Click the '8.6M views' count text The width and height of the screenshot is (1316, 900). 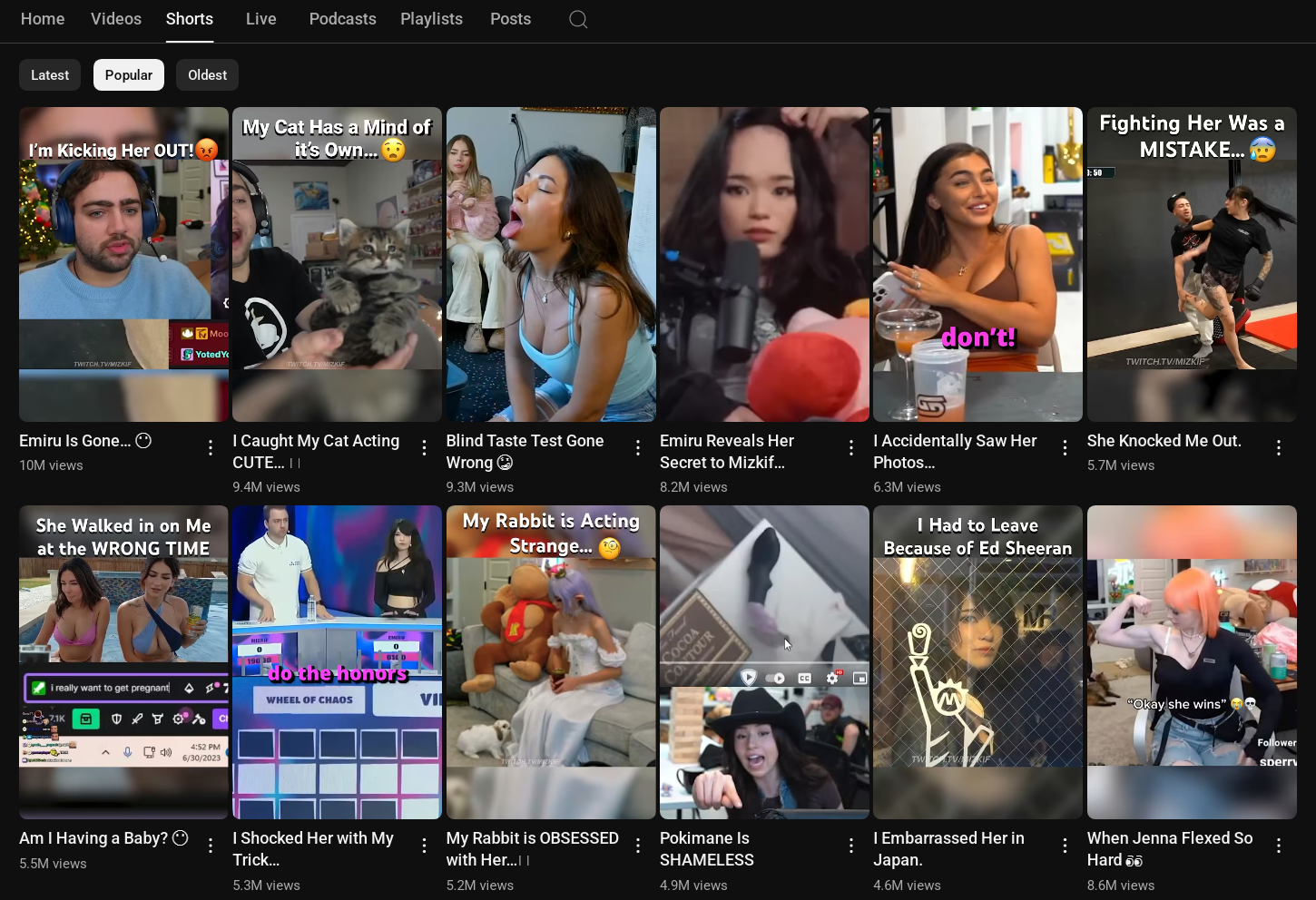1121,885
